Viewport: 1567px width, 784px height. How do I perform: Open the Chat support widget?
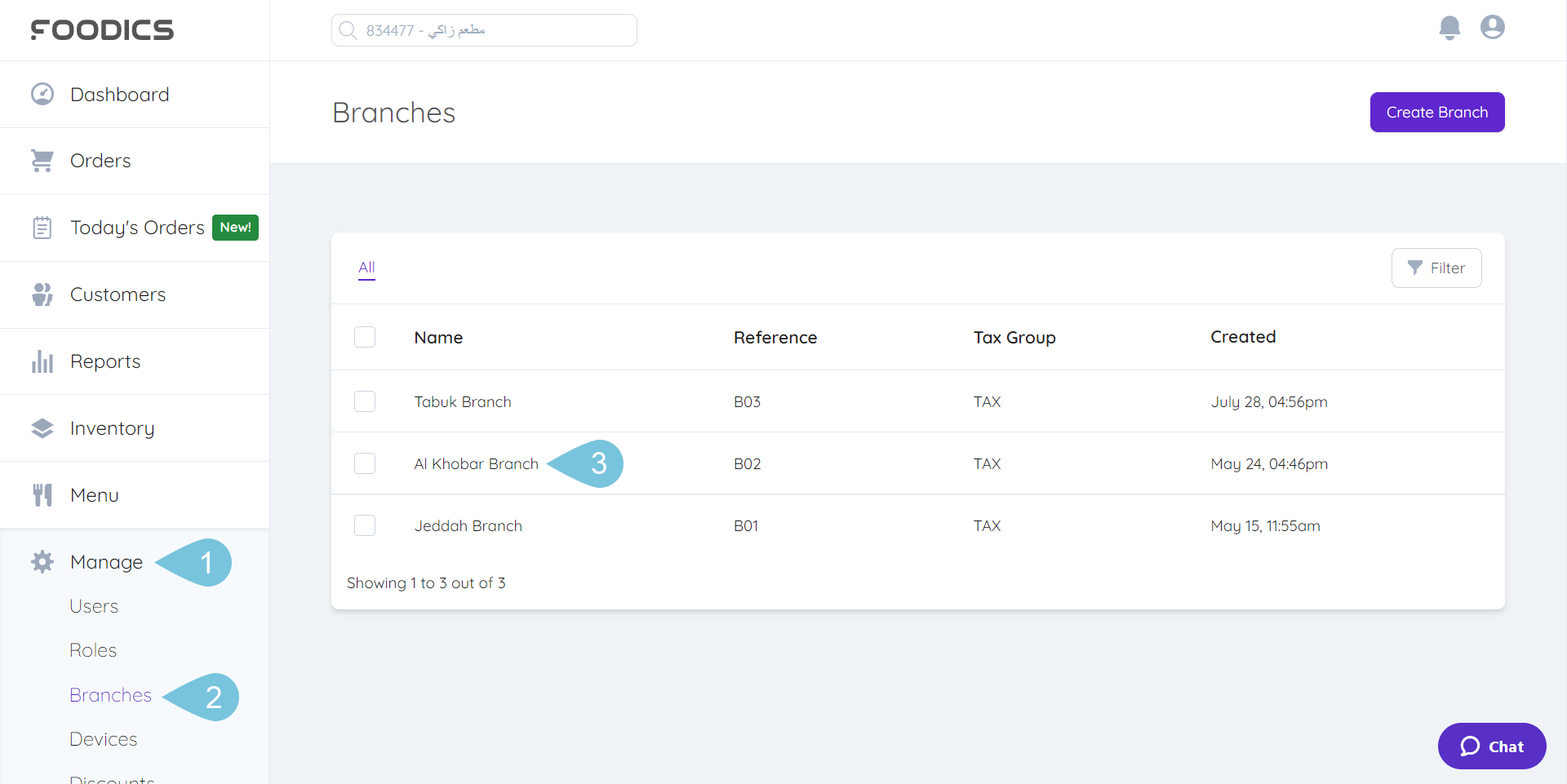tap(1491, 746)
